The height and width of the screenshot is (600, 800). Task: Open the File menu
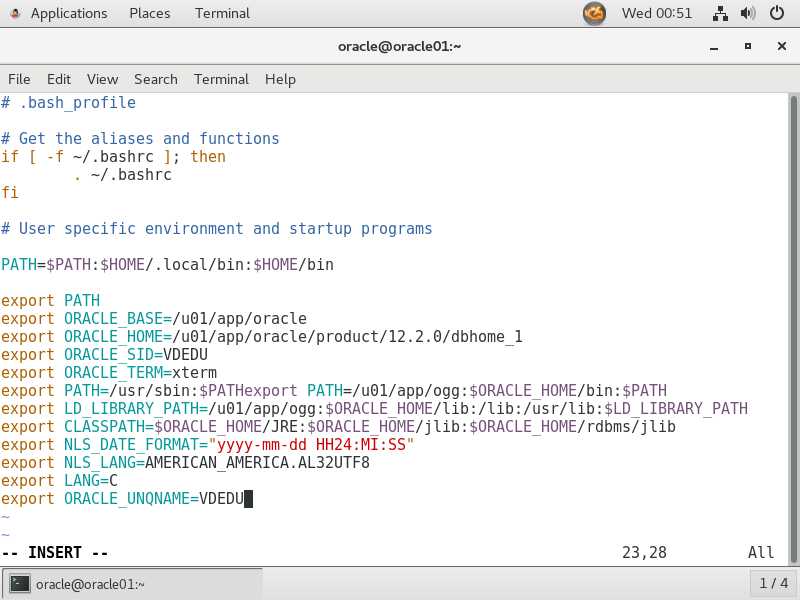tap(19, 80)
